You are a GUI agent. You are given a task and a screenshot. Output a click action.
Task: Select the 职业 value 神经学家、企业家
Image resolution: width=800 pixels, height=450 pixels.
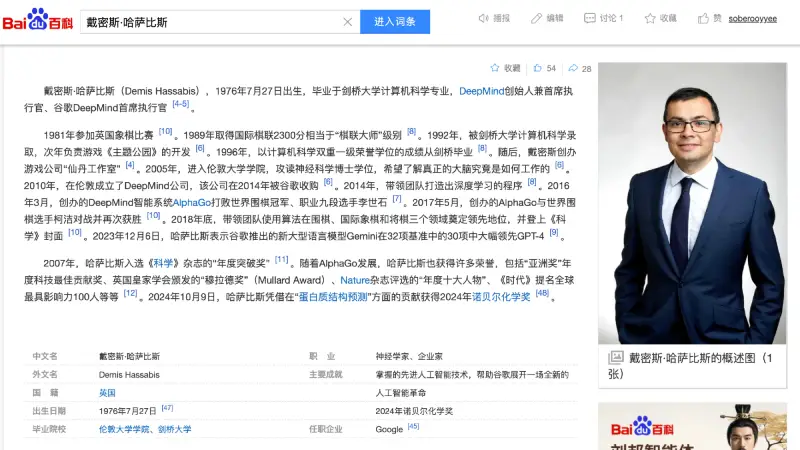coord(409,357)
